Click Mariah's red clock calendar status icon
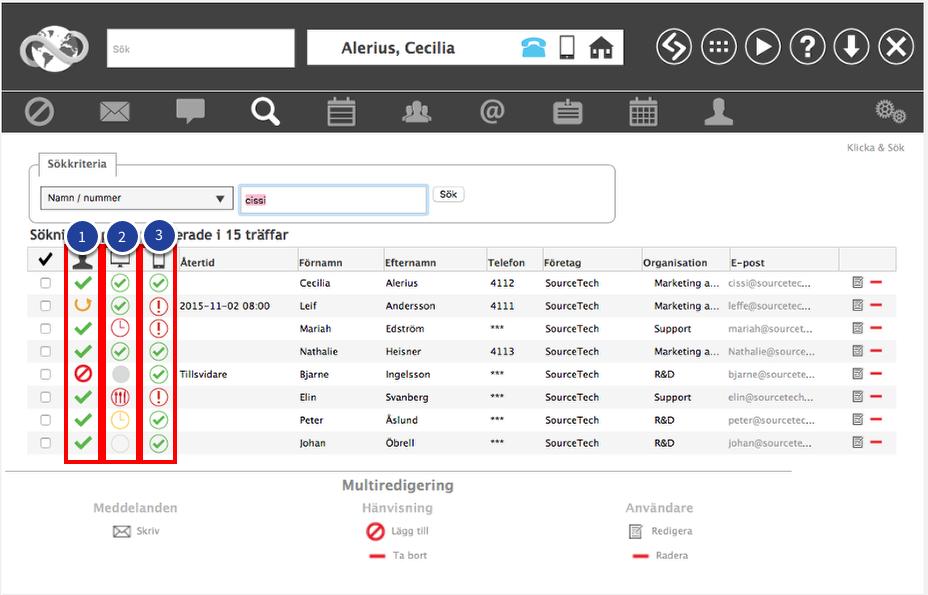 [x=120, y=328]
